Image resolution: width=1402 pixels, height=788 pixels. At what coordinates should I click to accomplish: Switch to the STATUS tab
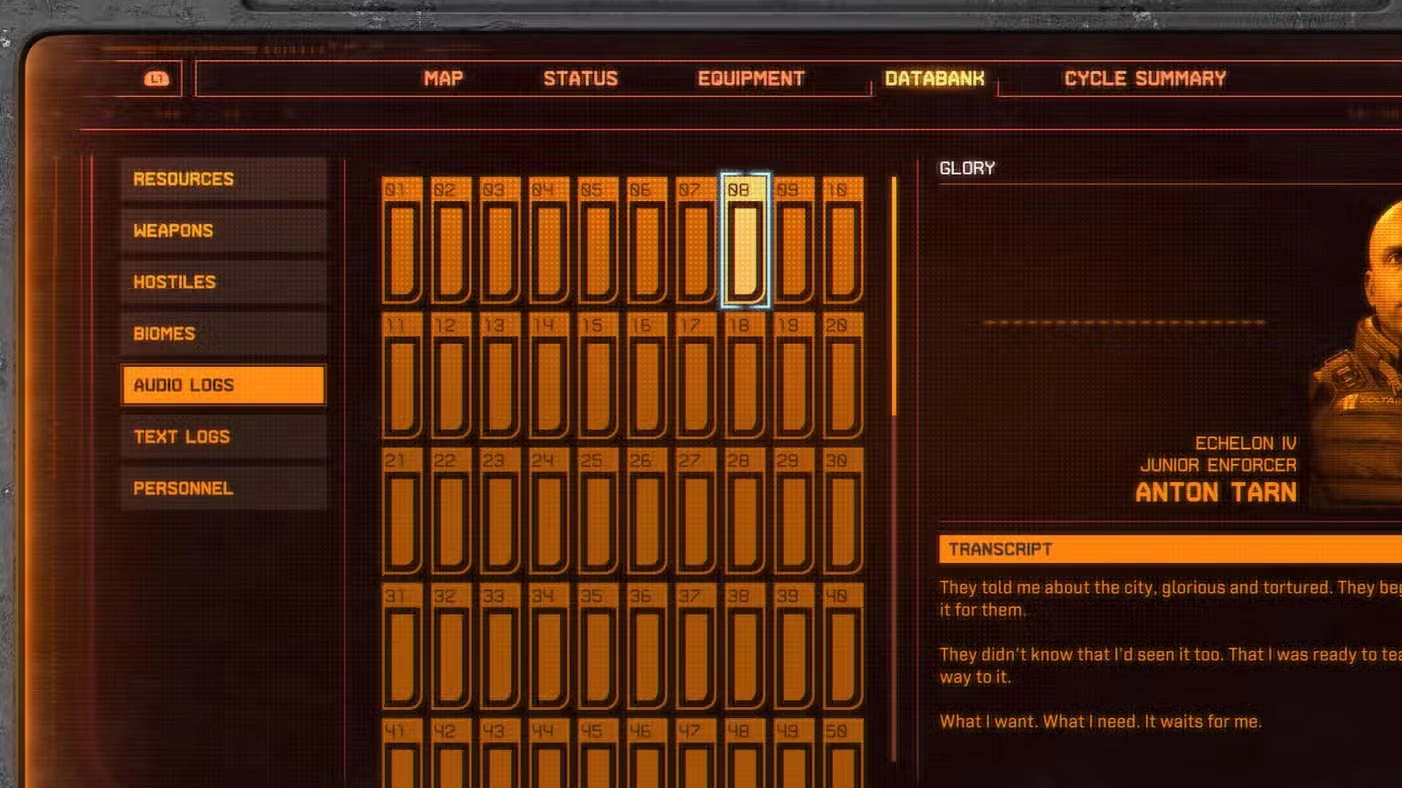580,79
